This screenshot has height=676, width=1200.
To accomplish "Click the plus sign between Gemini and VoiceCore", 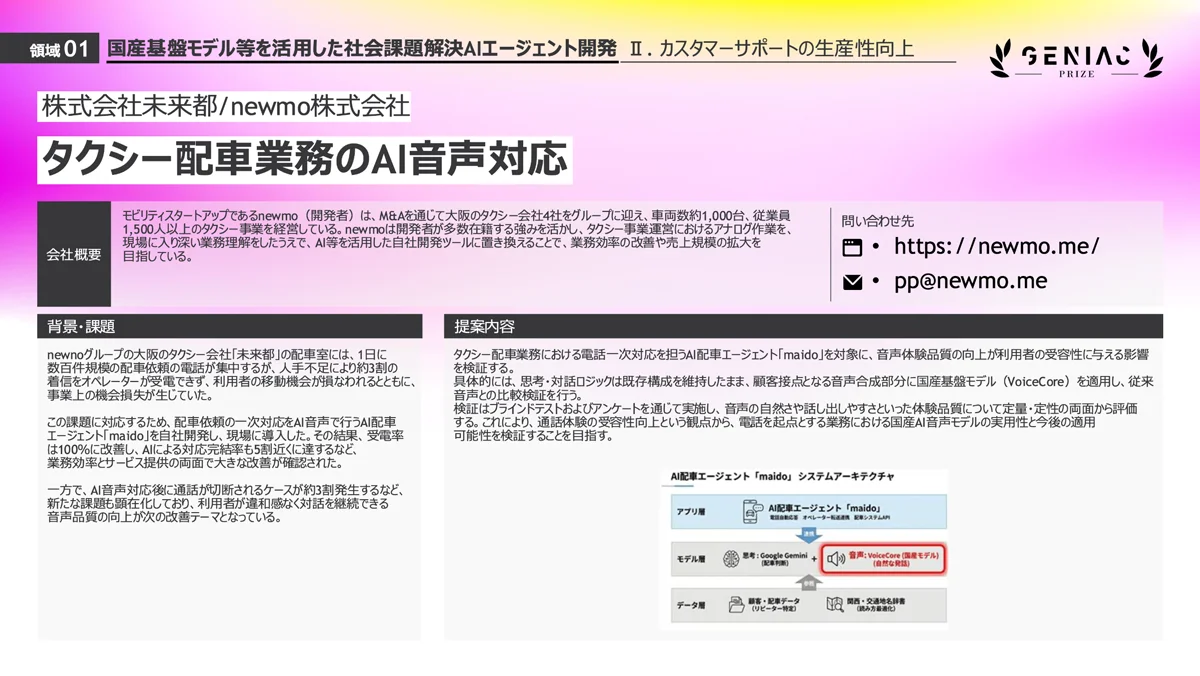I will 814,559.
